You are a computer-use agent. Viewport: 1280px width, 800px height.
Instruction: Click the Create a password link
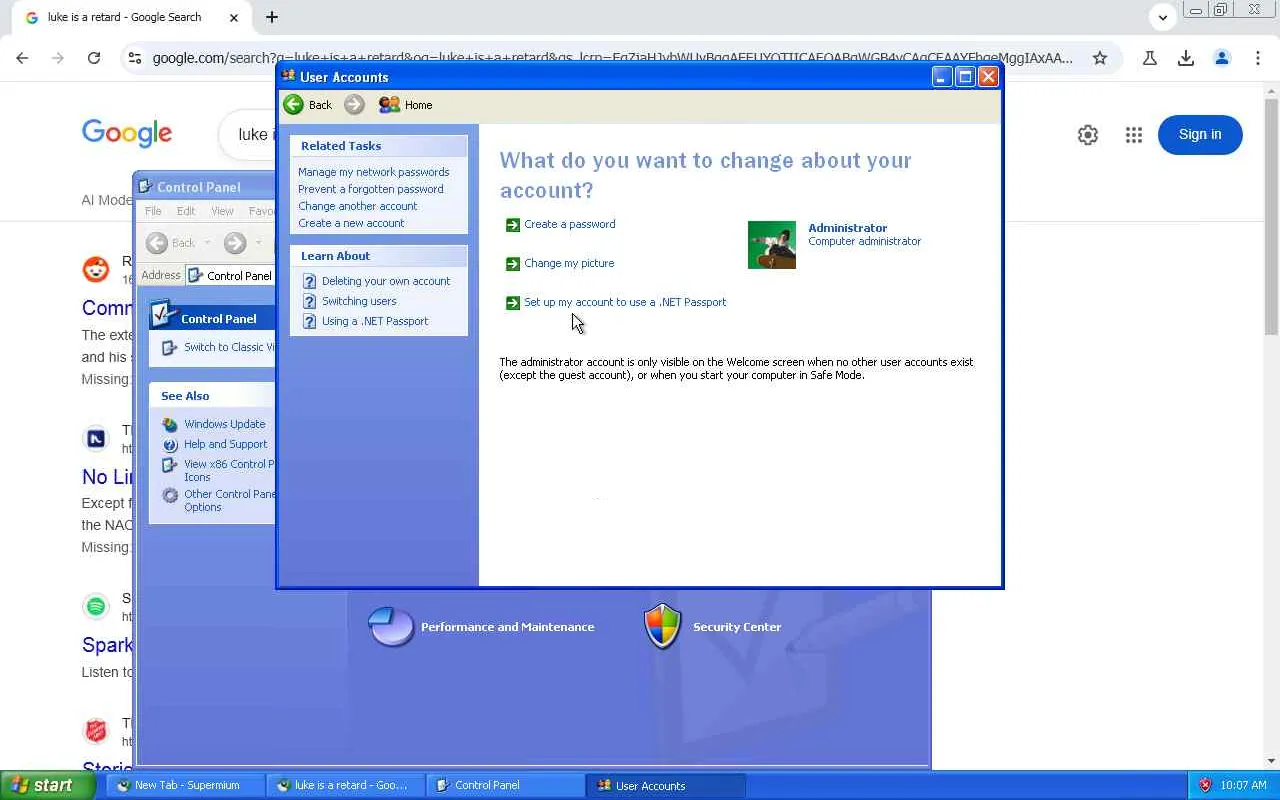(570, 224)
